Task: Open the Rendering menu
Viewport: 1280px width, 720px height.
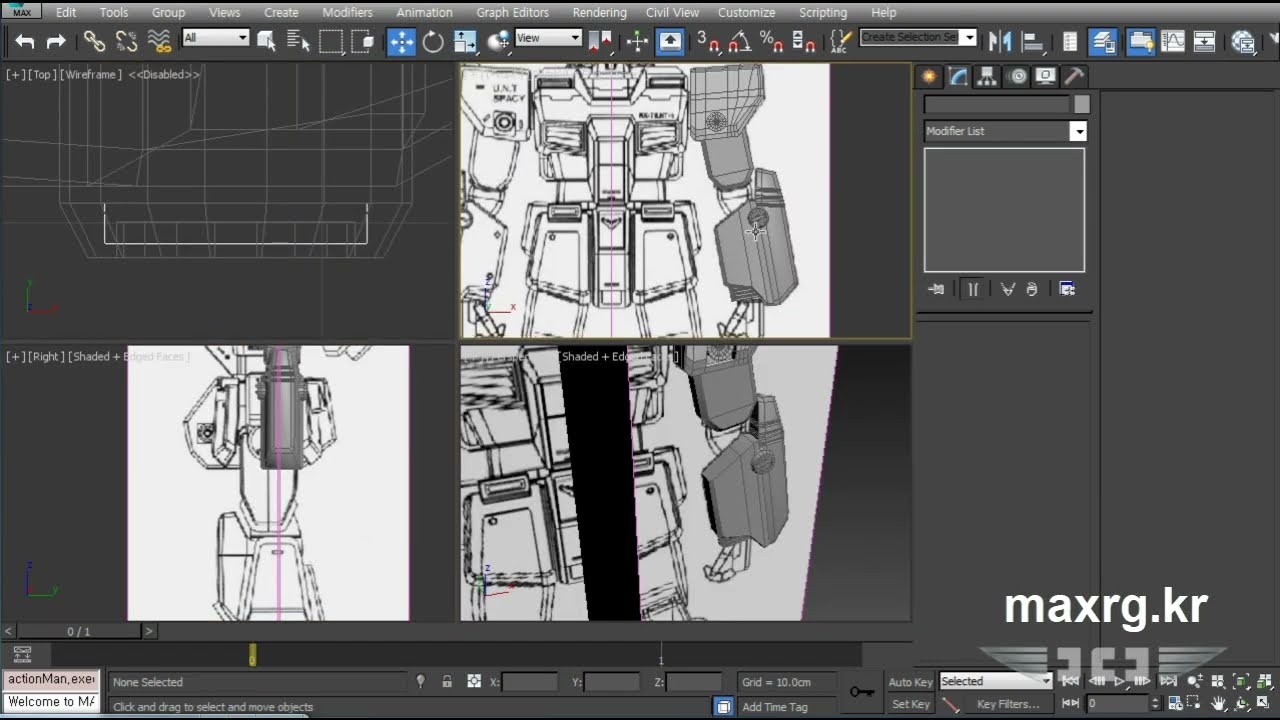Action: pos(599,12)
